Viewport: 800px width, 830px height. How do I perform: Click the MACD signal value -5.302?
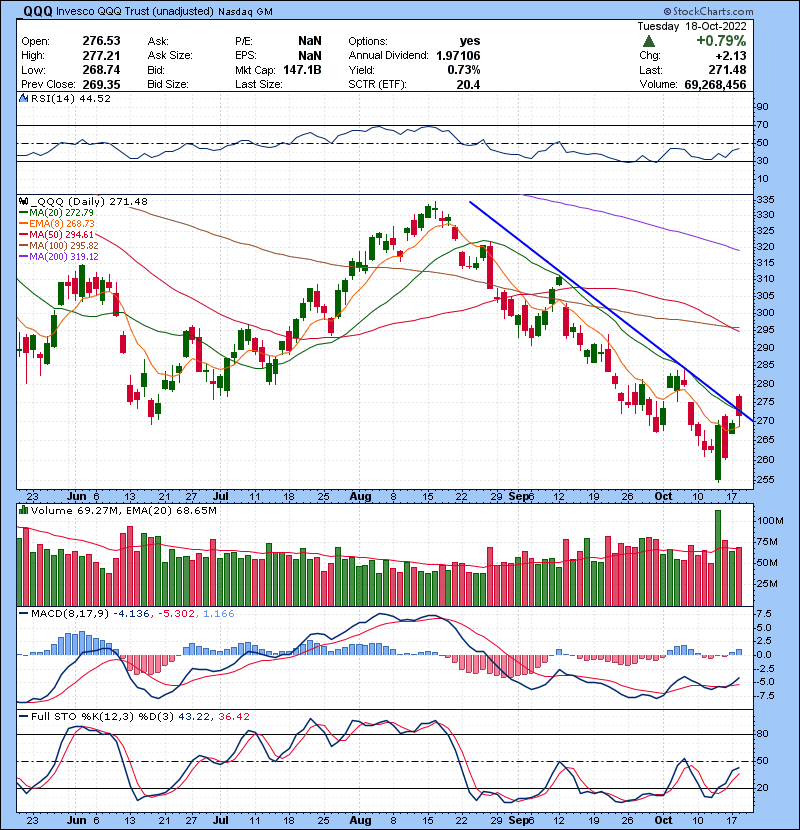[176, 614]
